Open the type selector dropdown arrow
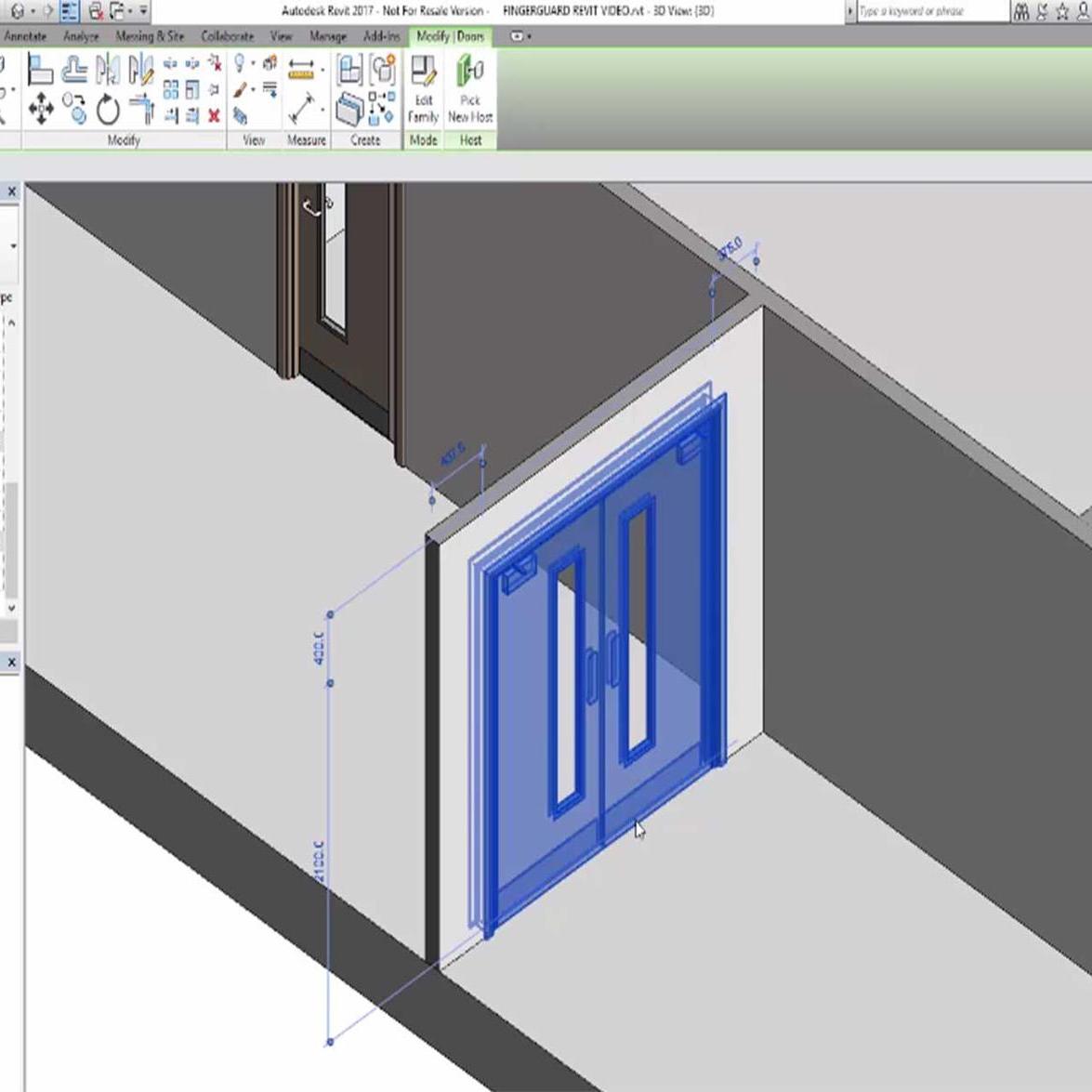The image size is (1092, 1092). point(13,246)
